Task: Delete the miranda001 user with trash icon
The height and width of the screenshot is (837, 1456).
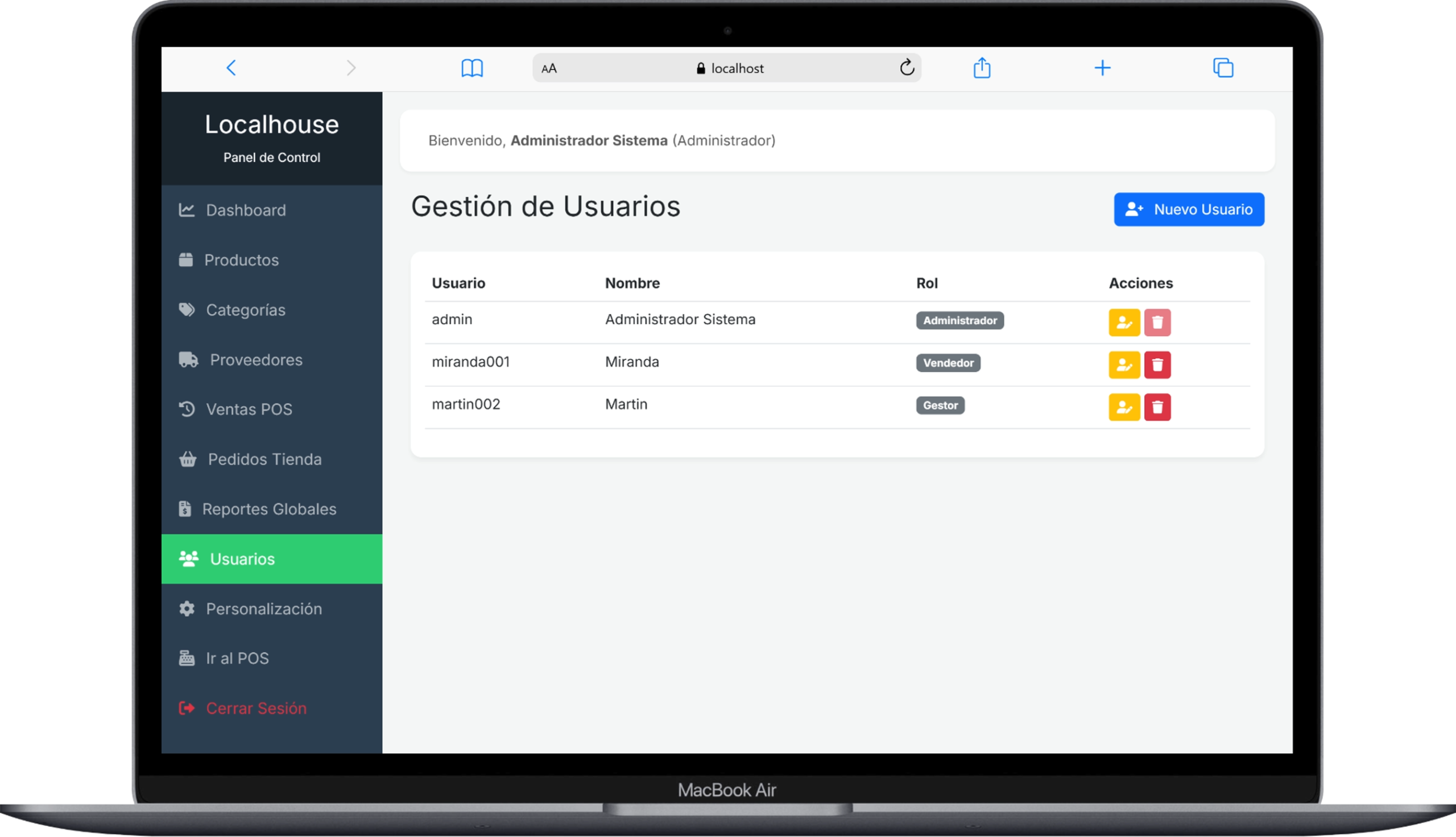Action: (x=1156, y=365)
